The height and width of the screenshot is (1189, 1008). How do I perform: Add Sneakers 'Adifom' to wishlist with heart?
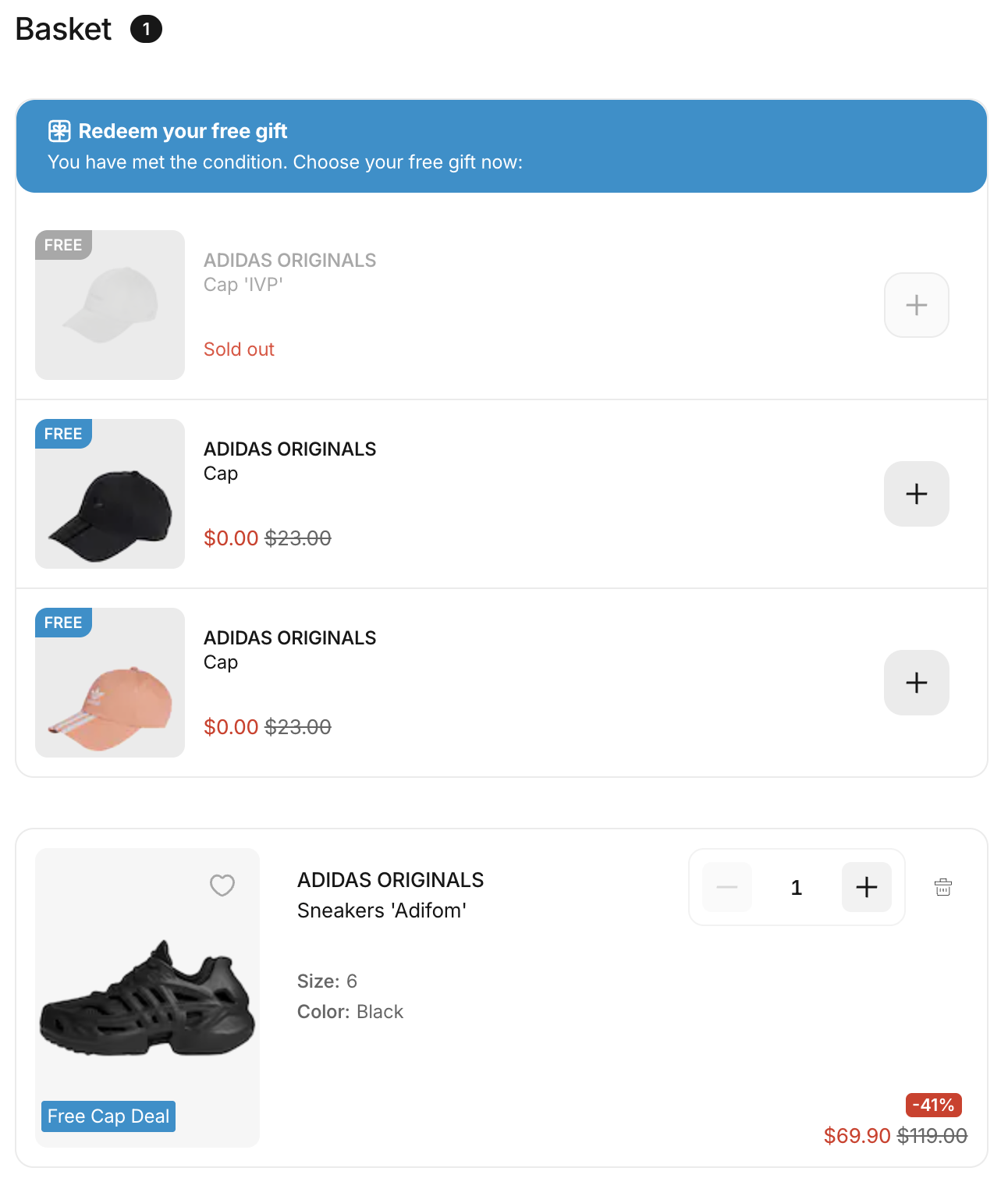coord(222,886)
